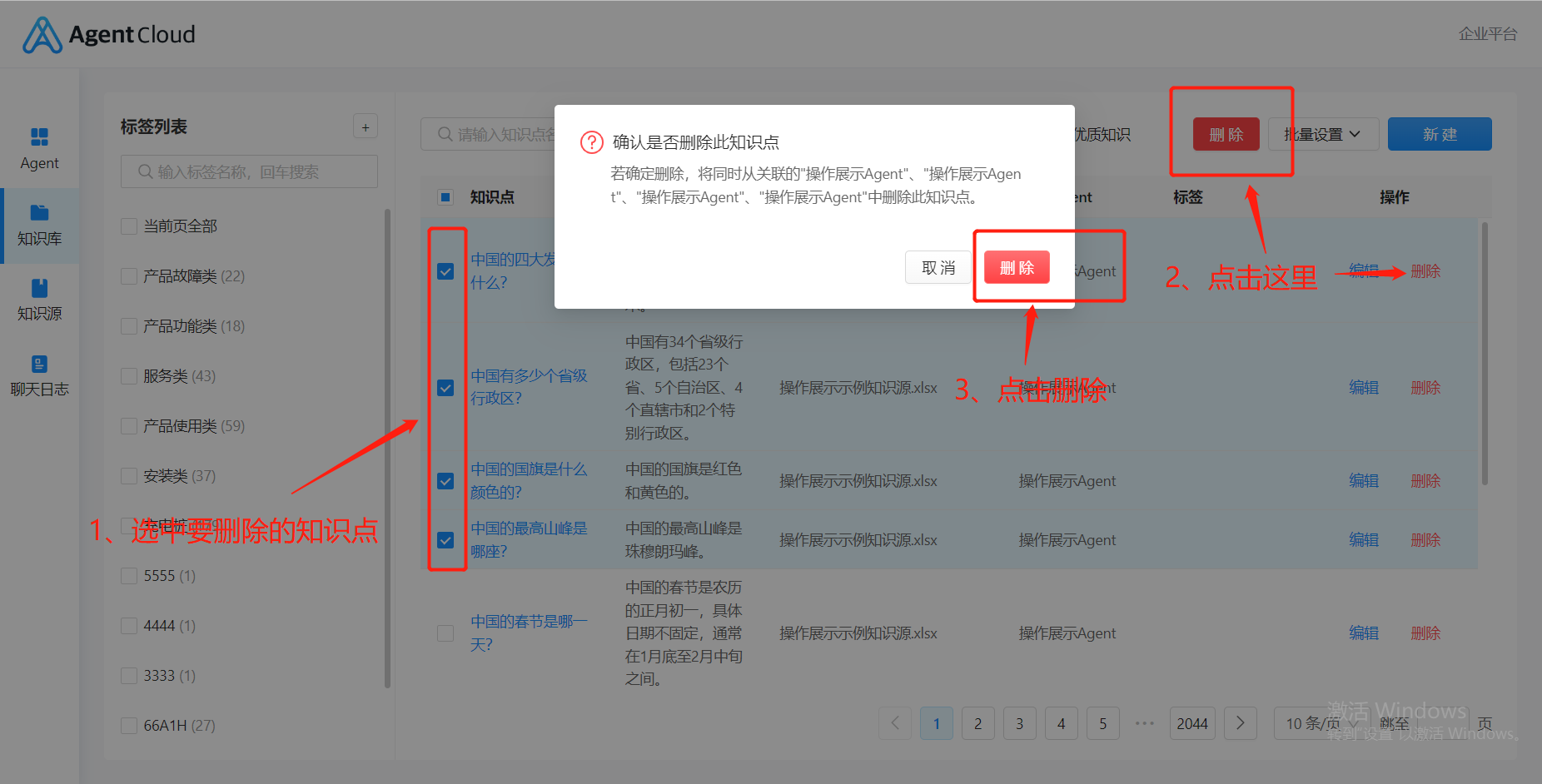
Task: Uncheck the 中国的四大发明 row checkbox
Action: (445, 271)
